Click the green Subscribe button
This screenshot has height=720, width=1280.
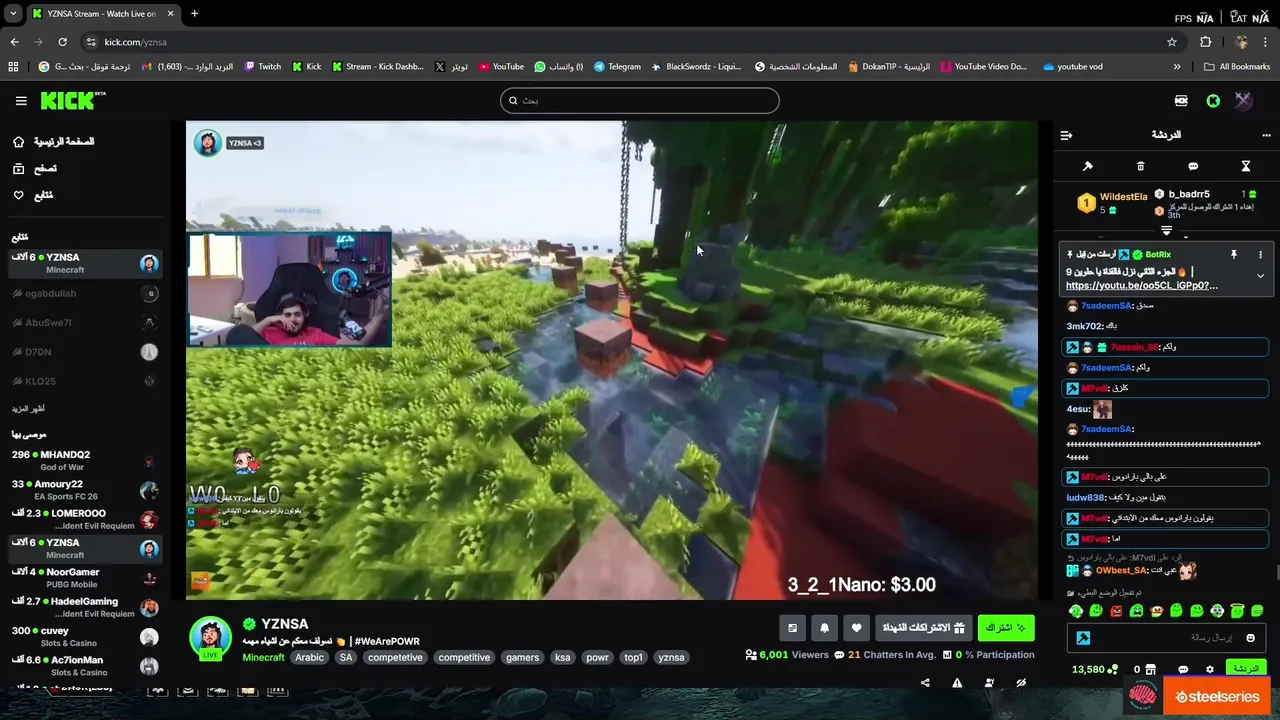tap(1006, 628)
